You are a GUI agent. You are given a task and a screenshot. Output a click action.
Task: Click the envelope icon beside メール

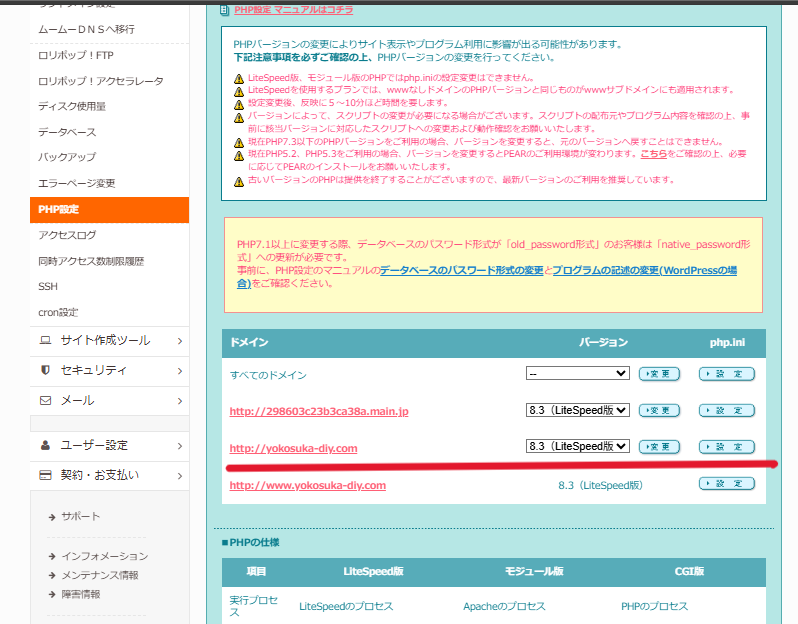45,400
